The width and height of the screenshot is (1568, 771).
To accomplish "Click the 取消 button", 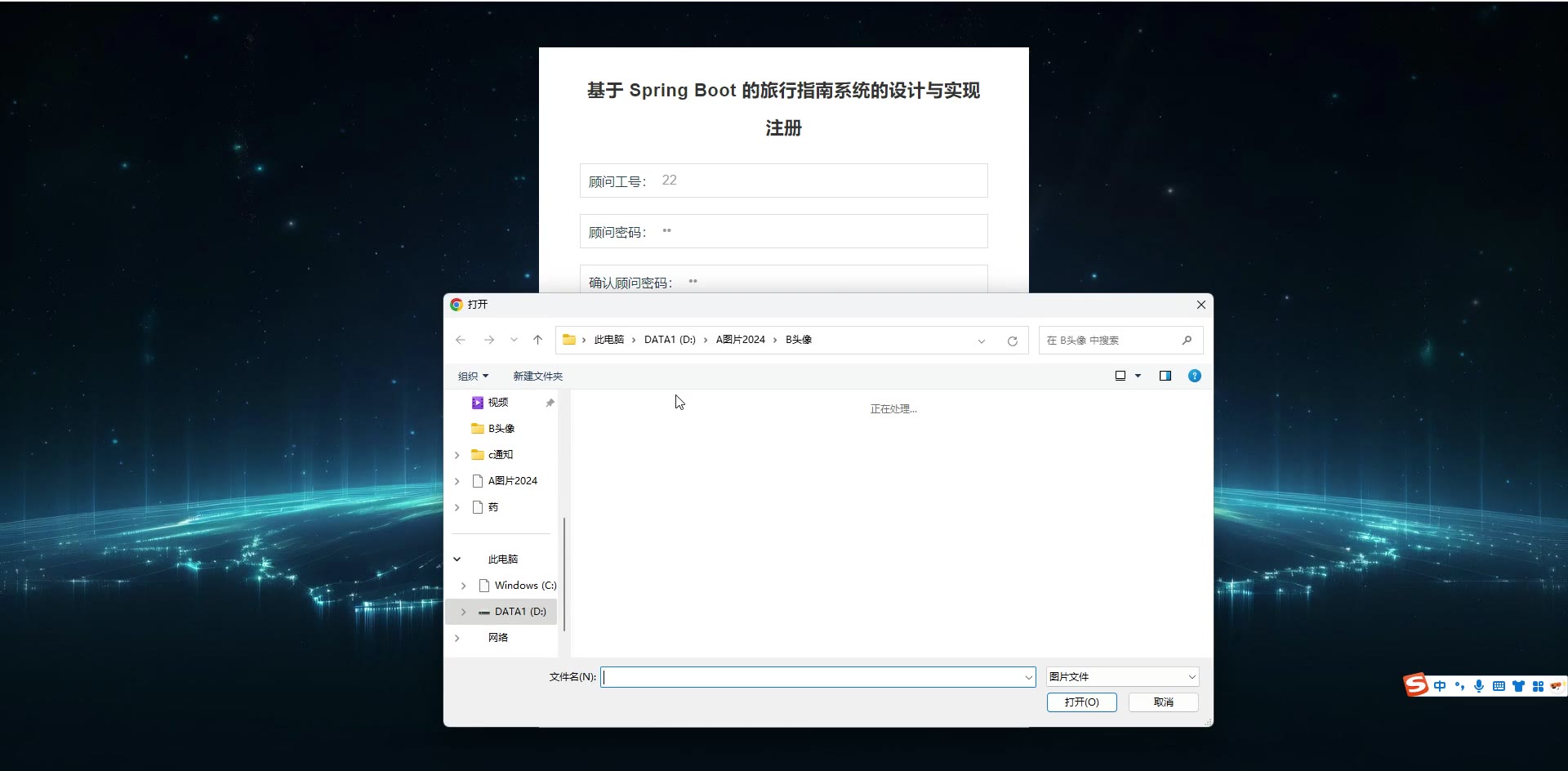I will (x=1163, y=702).
